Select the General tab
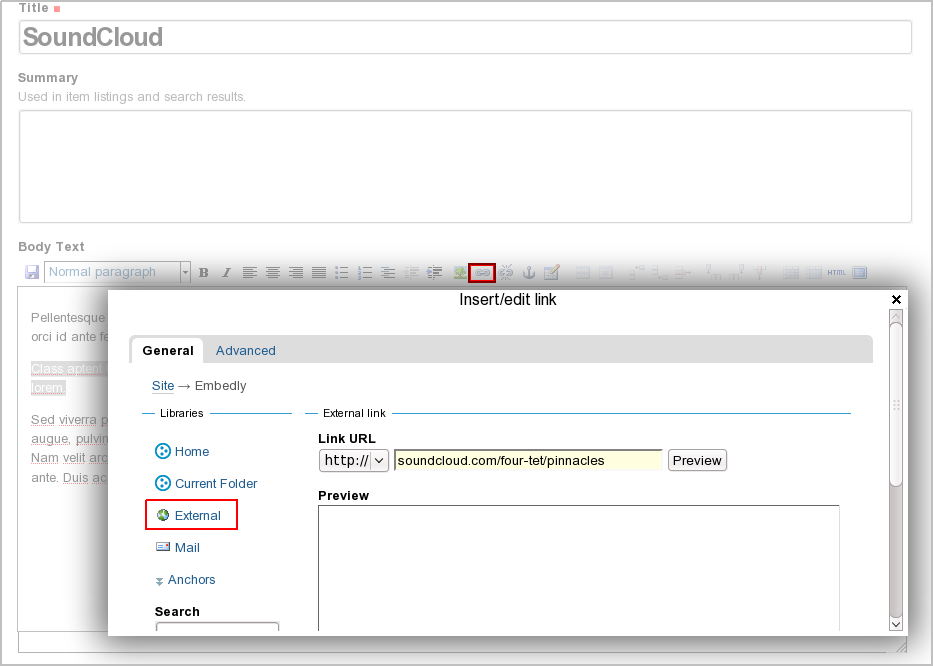This screenshot has width=933, height=666. coord(168,351)
